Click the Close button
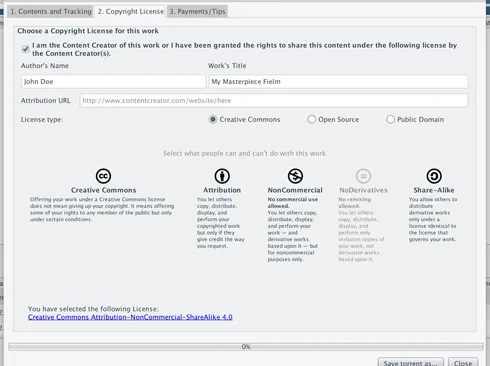Screen dimensions: 490x366 (463, 362)
